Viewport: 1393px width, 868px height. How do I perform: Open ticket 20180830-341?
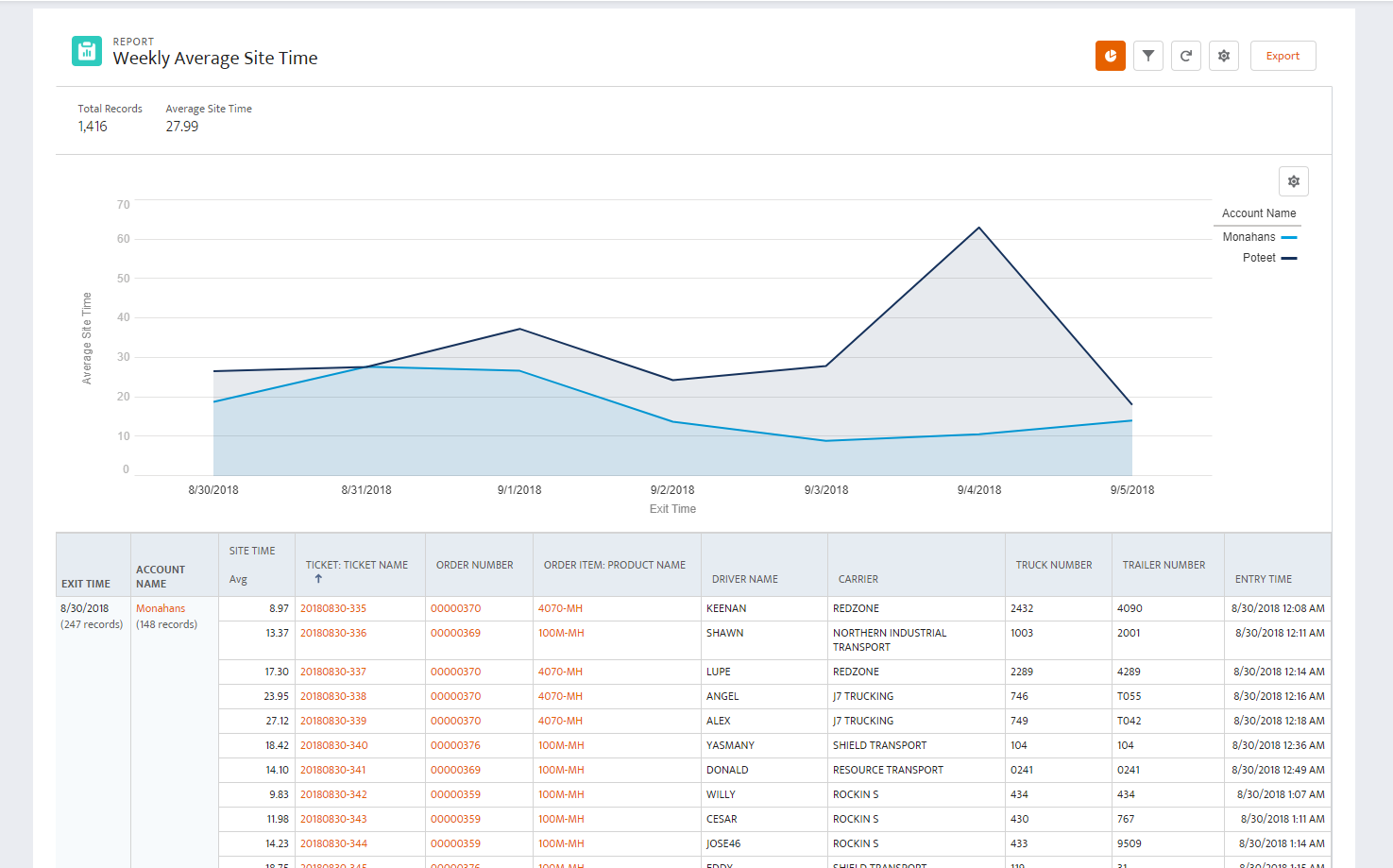point(333,770)
